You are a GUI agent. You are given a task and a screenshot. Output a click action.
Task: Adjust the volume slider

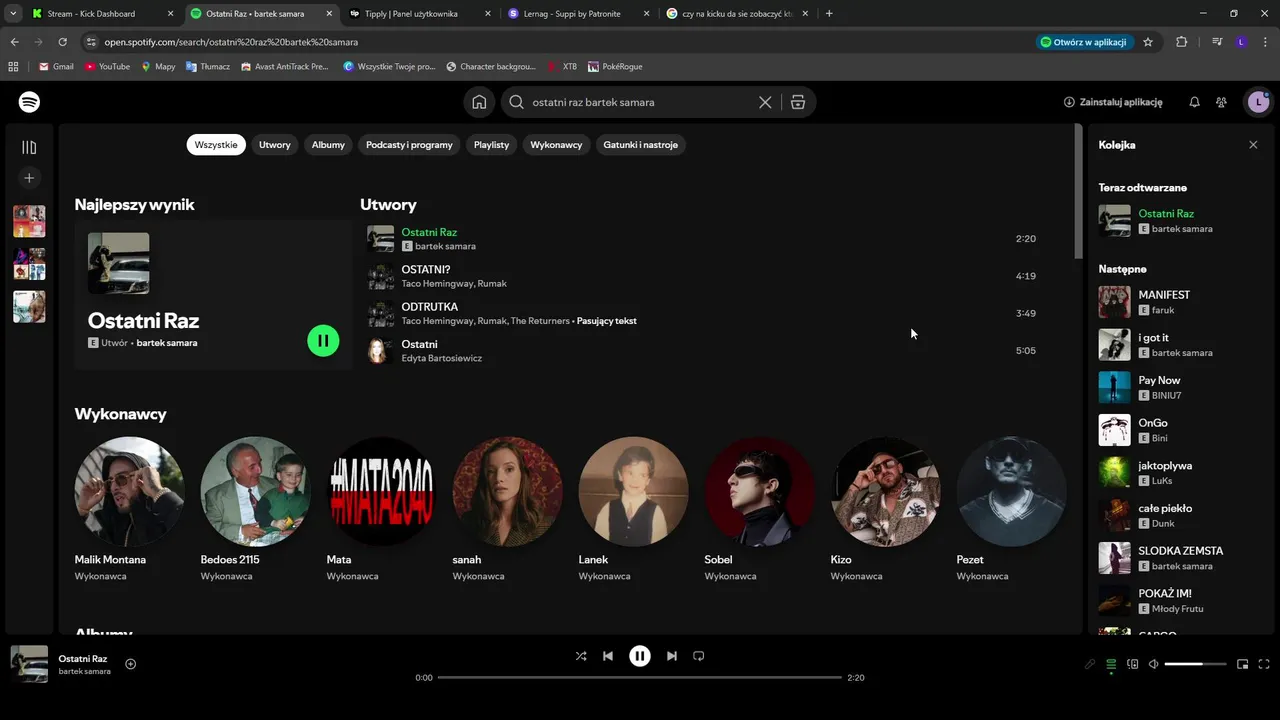pos(1196,664)
